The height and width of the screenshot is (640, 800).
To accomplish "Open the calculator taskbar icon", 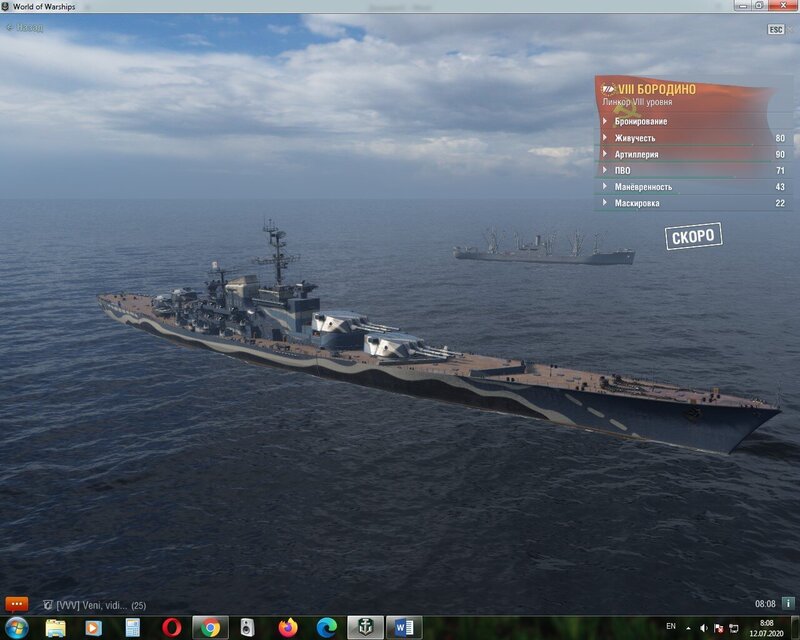I will (x=132, y=628).
